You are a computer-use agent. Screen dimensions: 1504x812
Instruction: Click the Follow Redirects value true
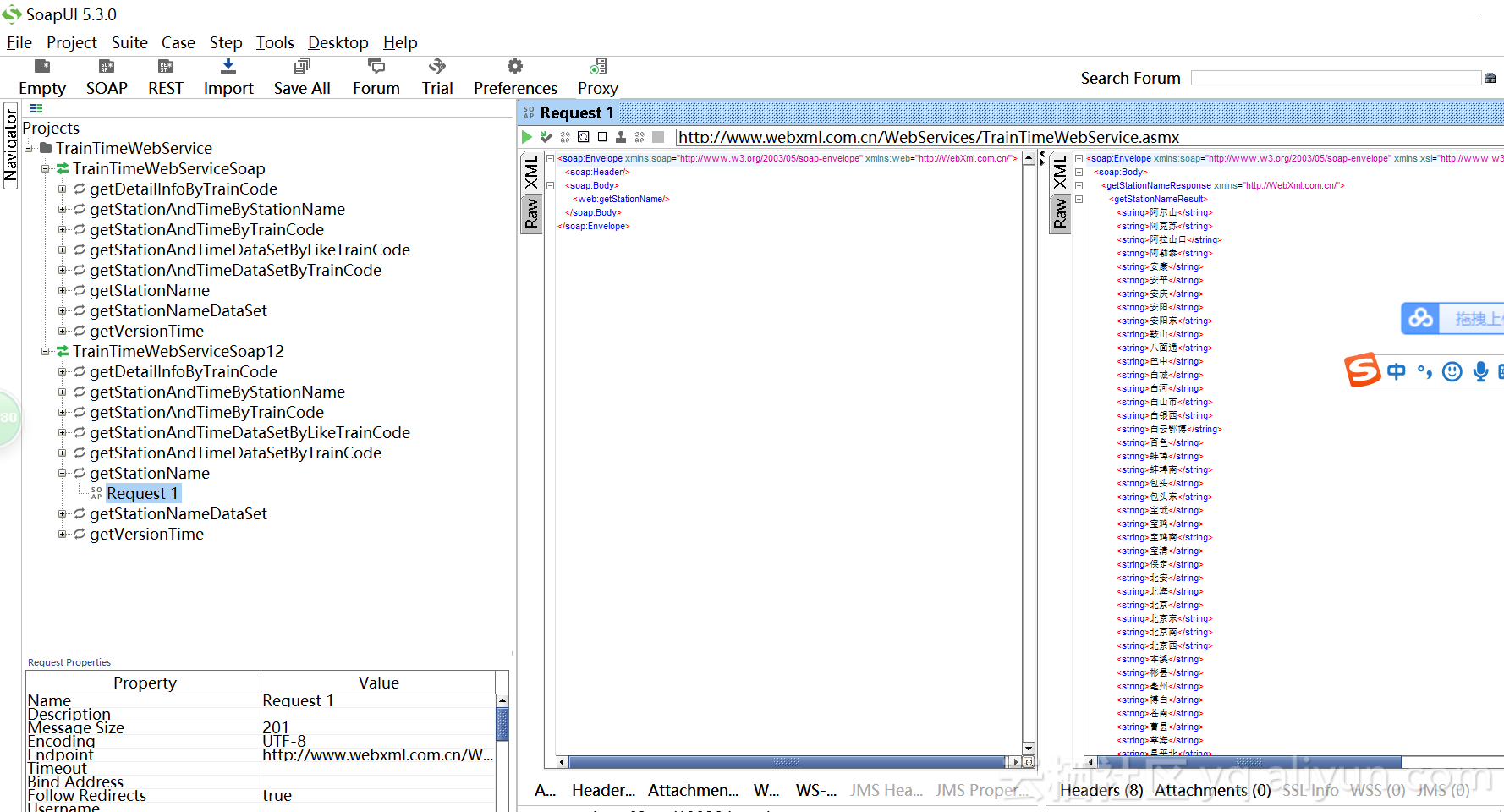pos(378,795)
